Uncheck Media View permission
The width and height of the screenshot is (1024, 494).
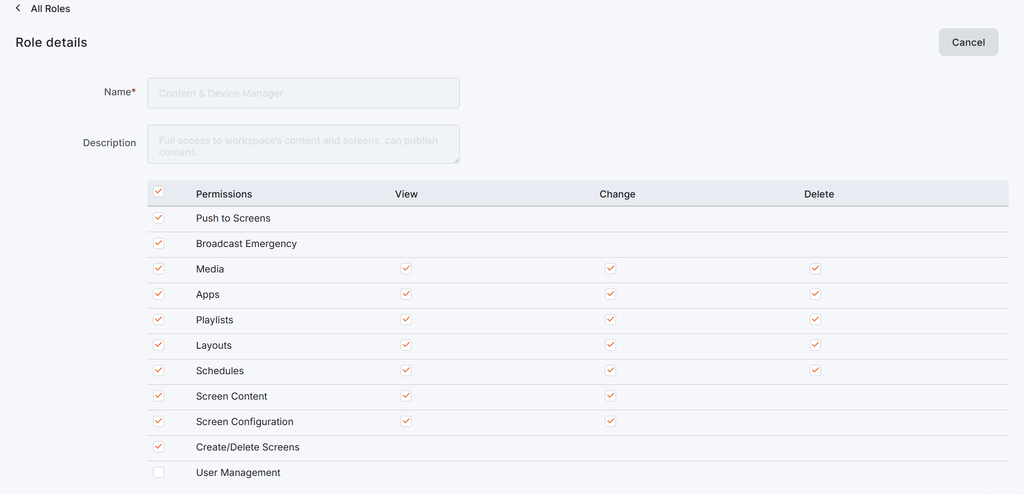[x=406, y=269]
